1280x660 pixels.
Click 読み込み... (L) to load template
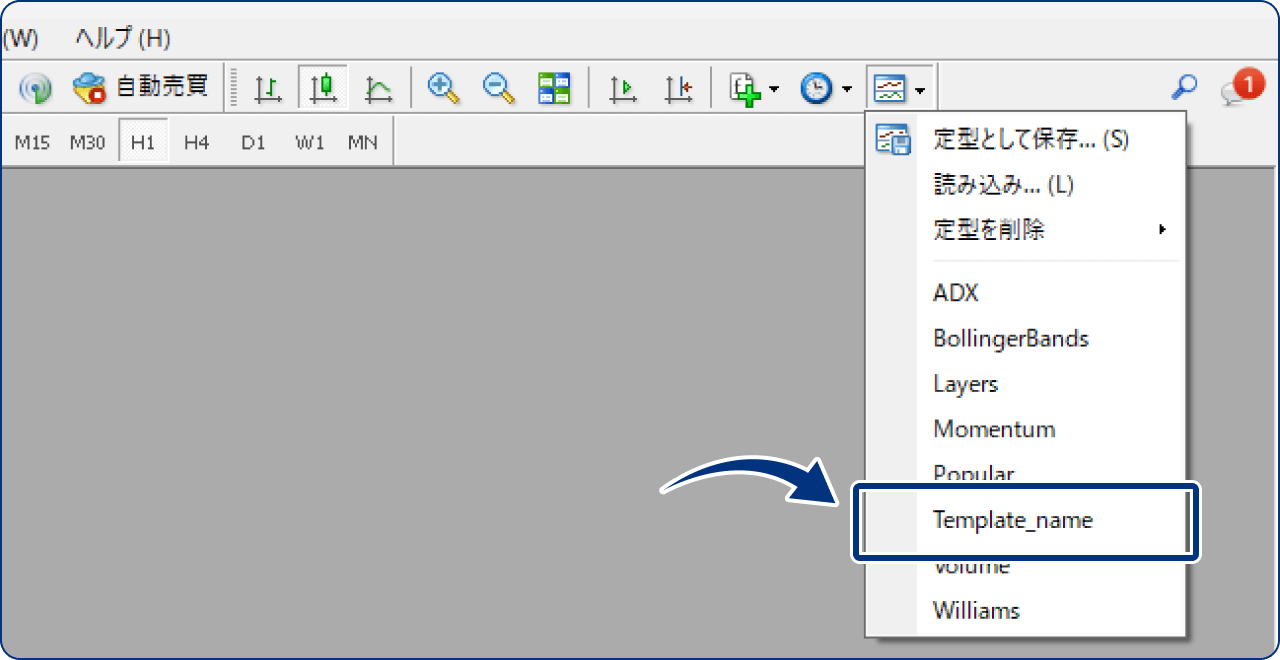(x=1003, y=185)
